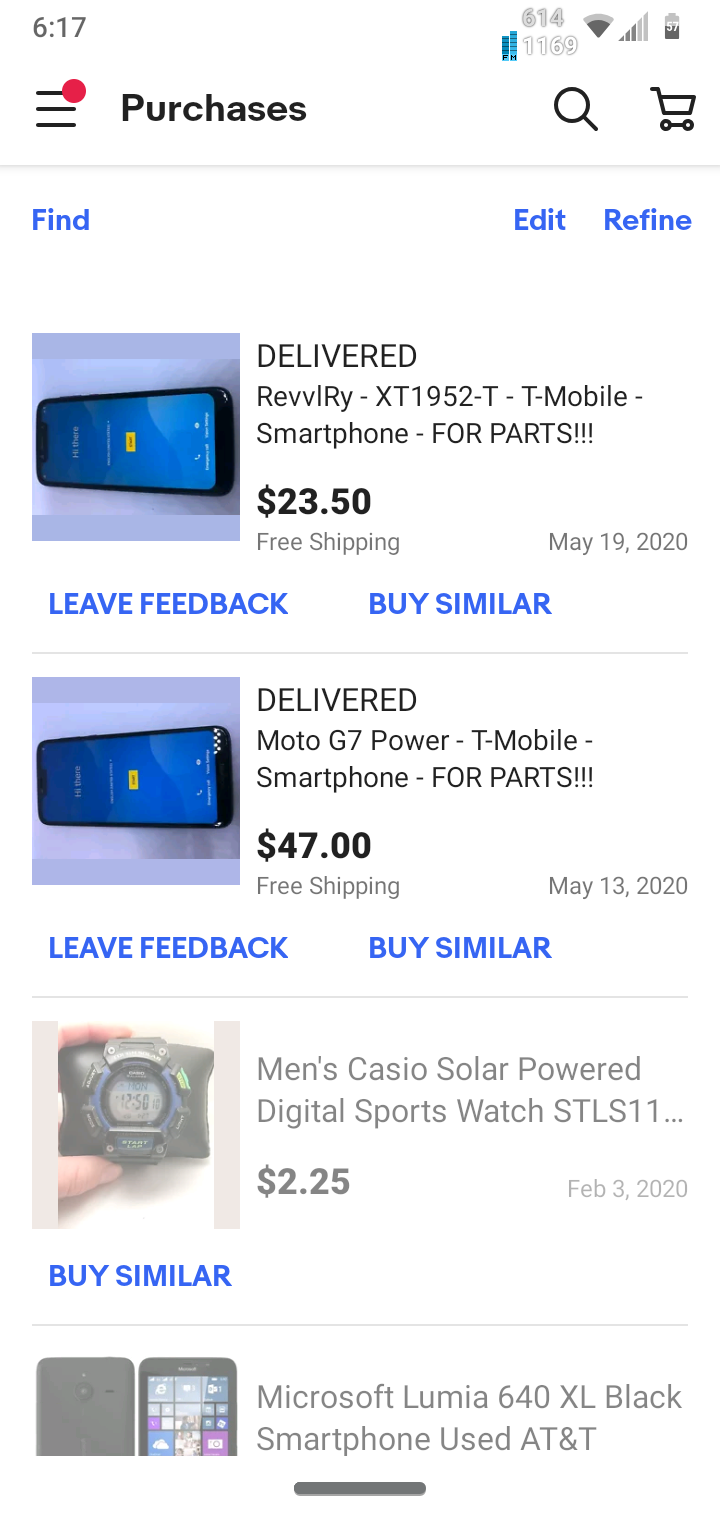This screenshot has height=1520, width=720.
Task: Tap Edit to modify purchases list
Action: (539, 220)
